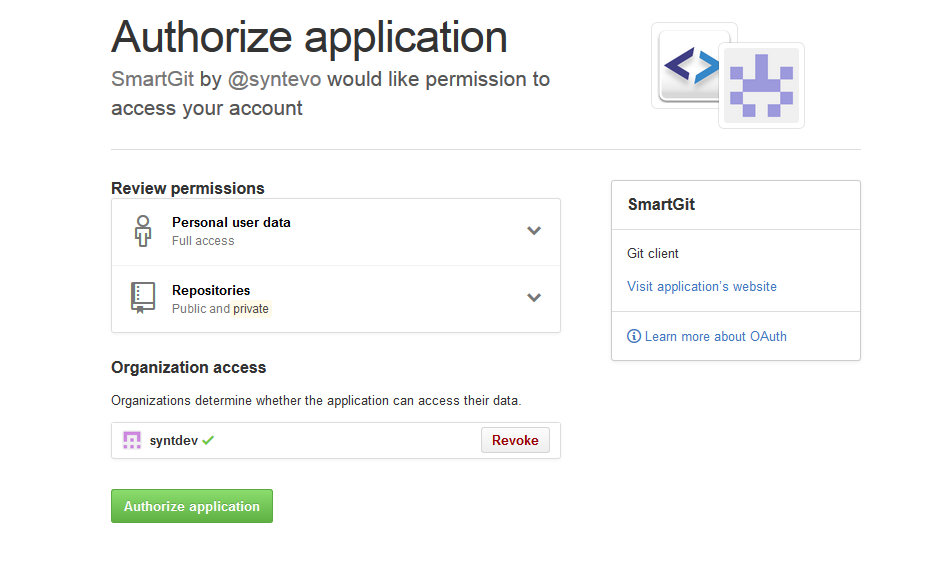Select the Personal user data title text

tap(231, 222)
